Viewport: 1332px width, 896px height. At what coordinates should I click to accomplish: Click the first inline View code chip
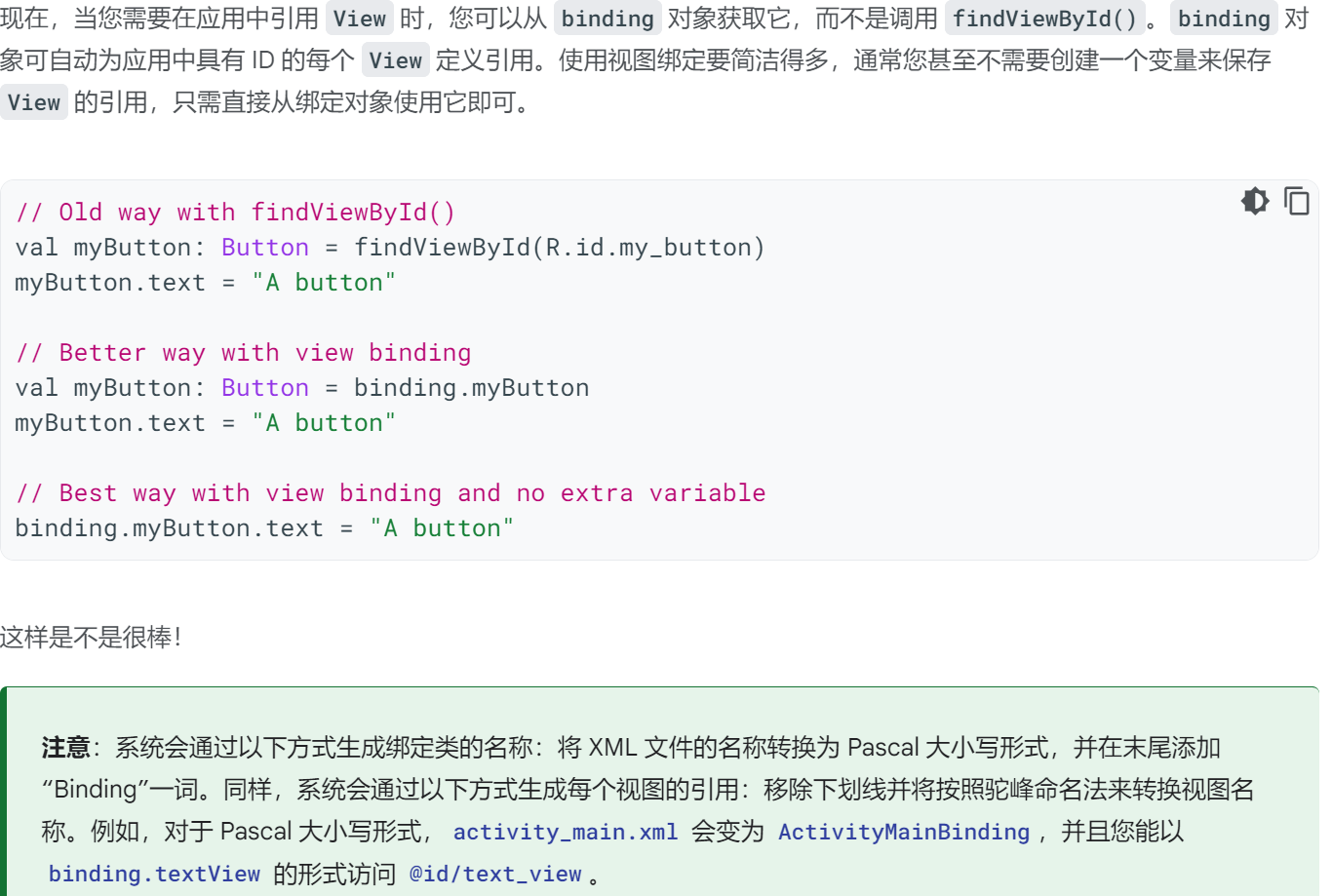pos(359,19)
